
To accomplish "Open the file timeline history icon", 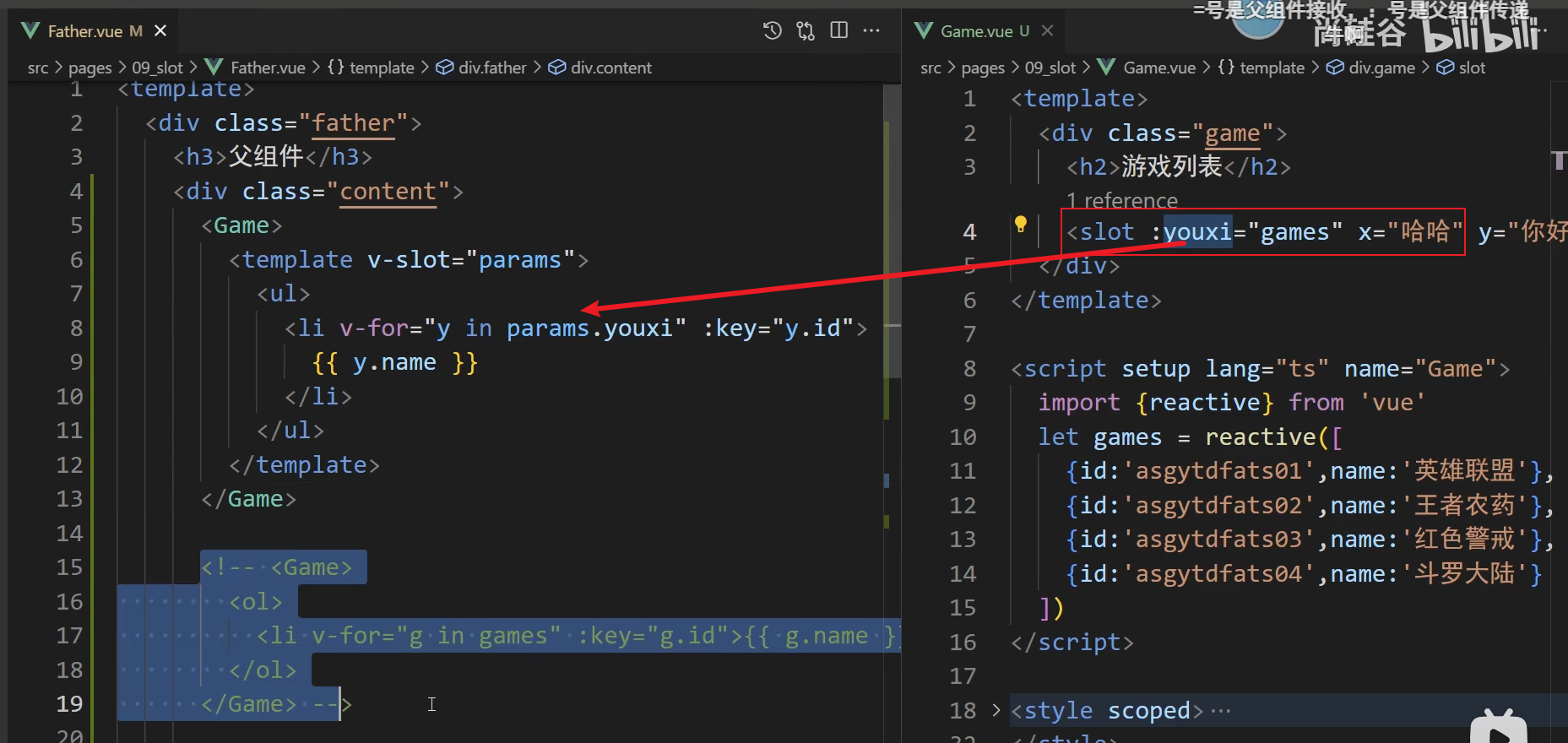I will [772, 31].
